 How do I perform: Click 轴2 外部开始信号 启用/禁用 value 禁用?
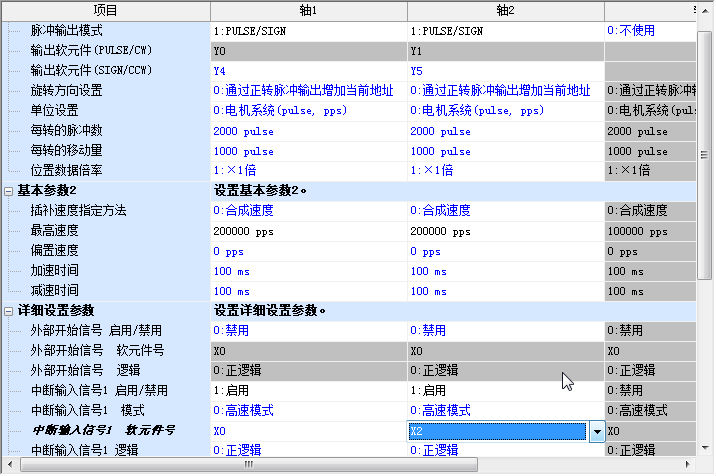coord(505,331)
